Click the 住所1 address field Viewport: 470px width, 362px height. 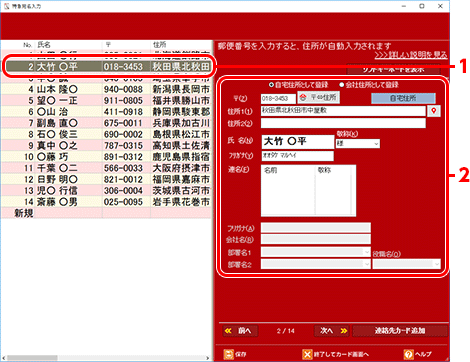pos(343,111)
